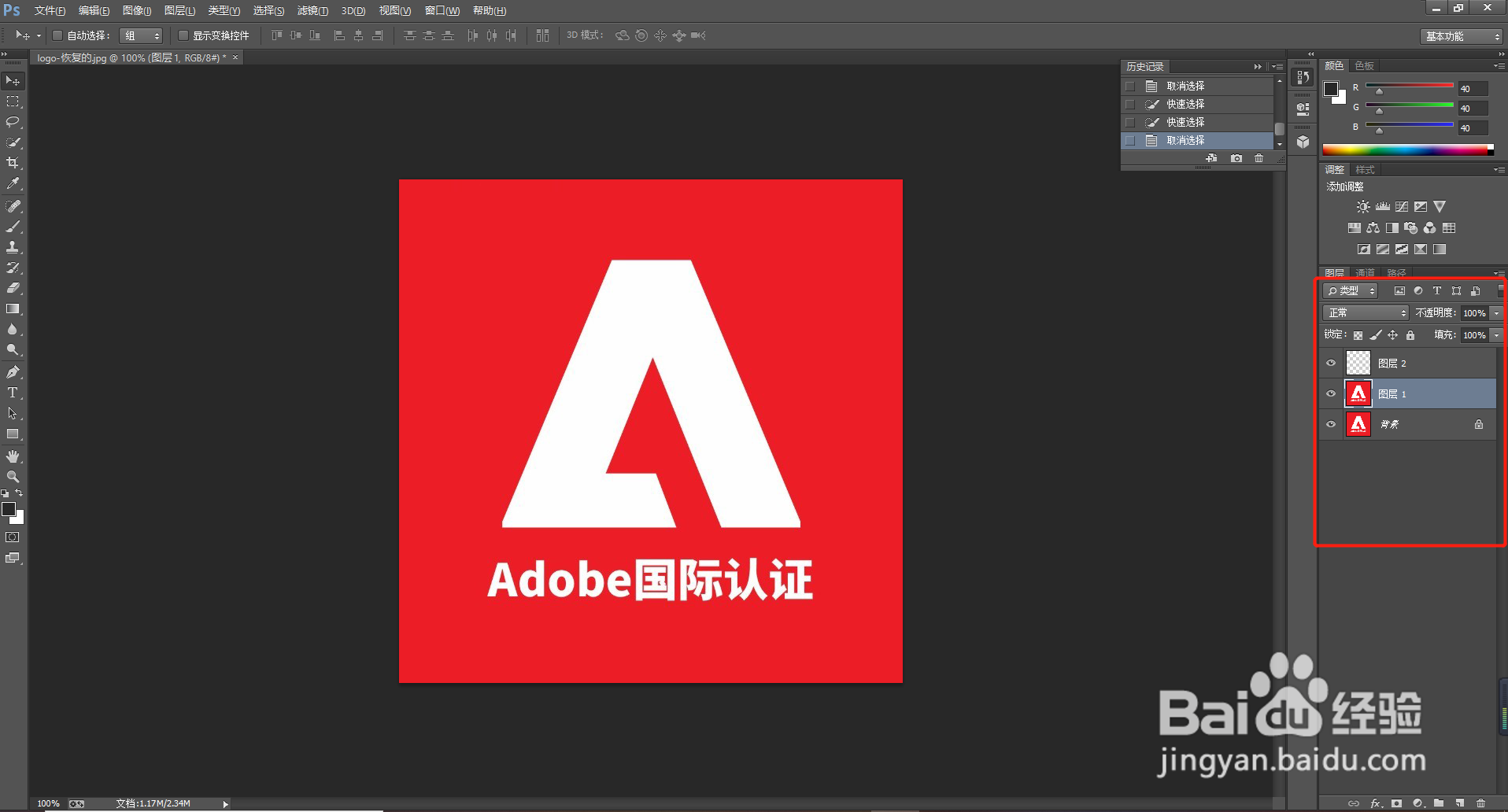Add a Levels adjustment
The image size is (1508, 812).
pyautogui.click(x=1383, y=207)
